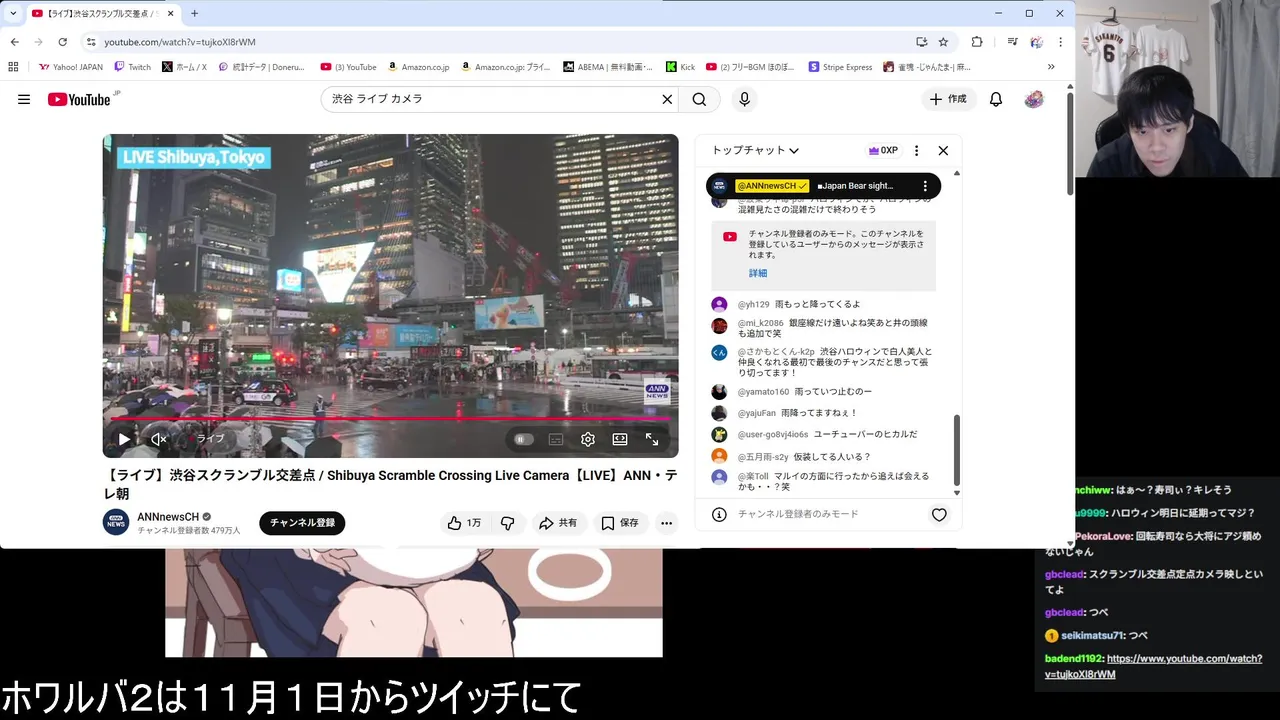Open the extensions puzzle icon
Screen dimensions: 1280x720
pos(977,42)
